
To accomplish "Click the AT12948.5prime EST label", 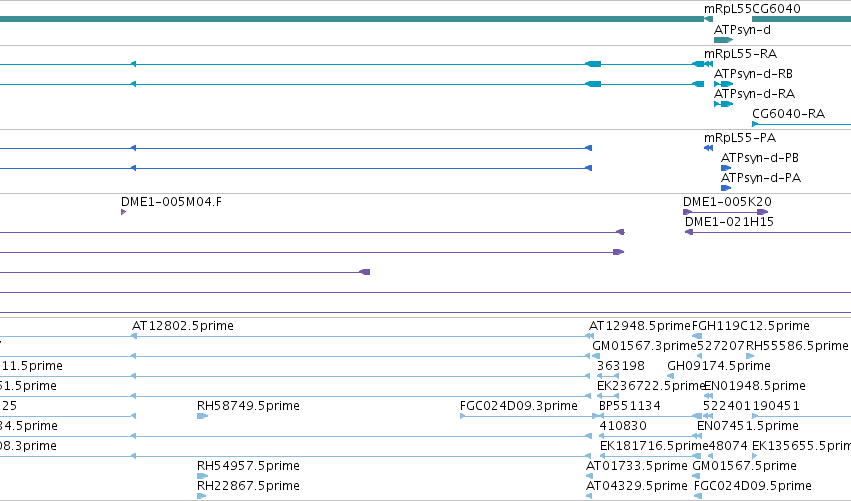I will coord(639,326).
